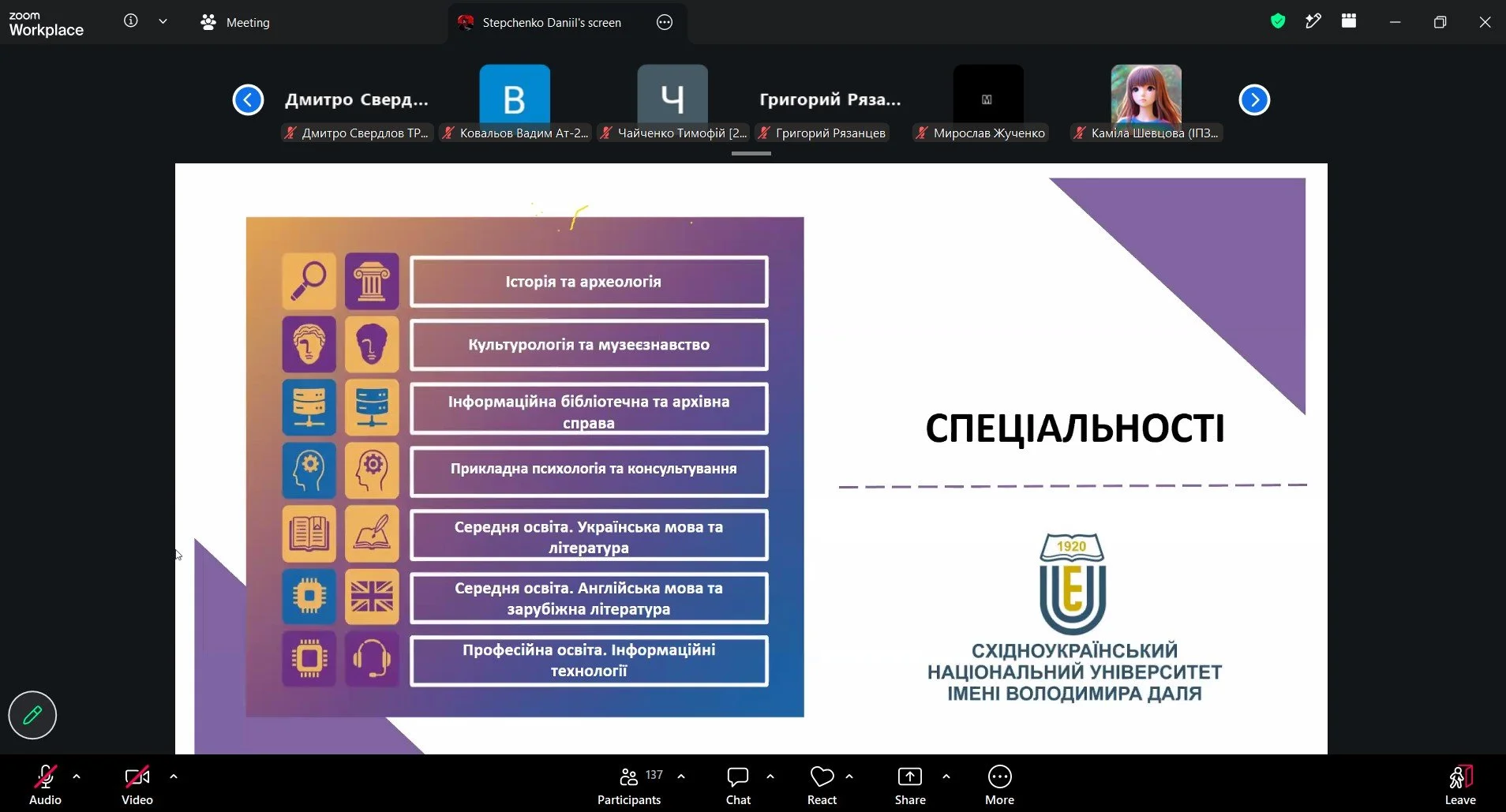Leave the meeting

[x=1460, y=785]
